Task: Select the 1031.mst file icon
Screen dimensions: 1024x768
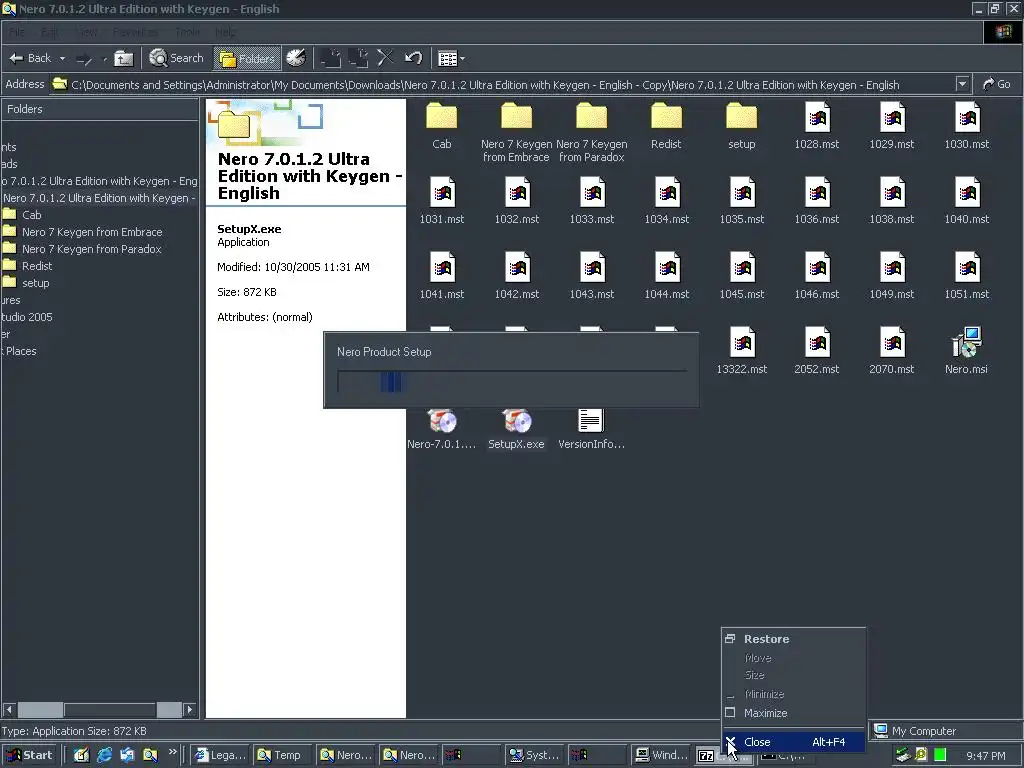Action: click(x=442, y=193)
